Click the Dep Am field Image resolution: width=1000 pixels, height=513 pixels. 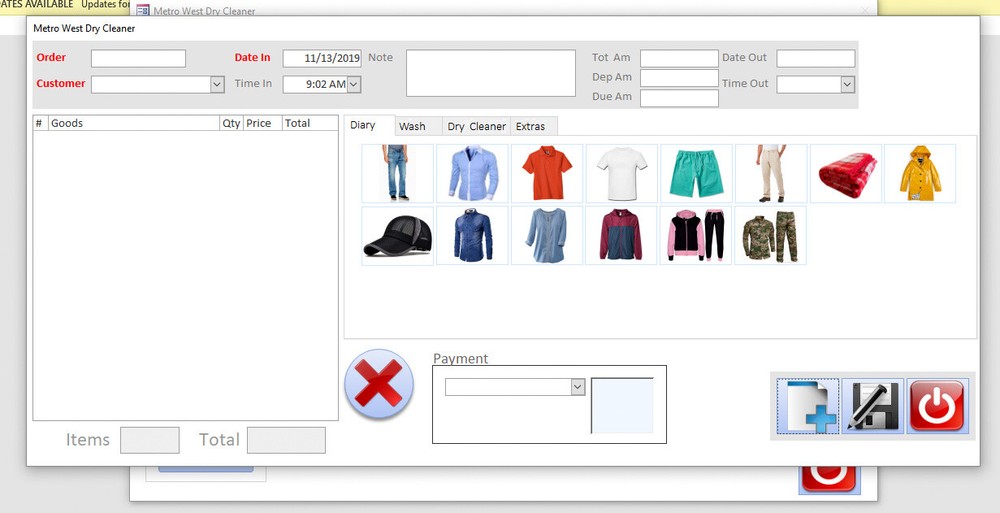[x=679, y=78]
